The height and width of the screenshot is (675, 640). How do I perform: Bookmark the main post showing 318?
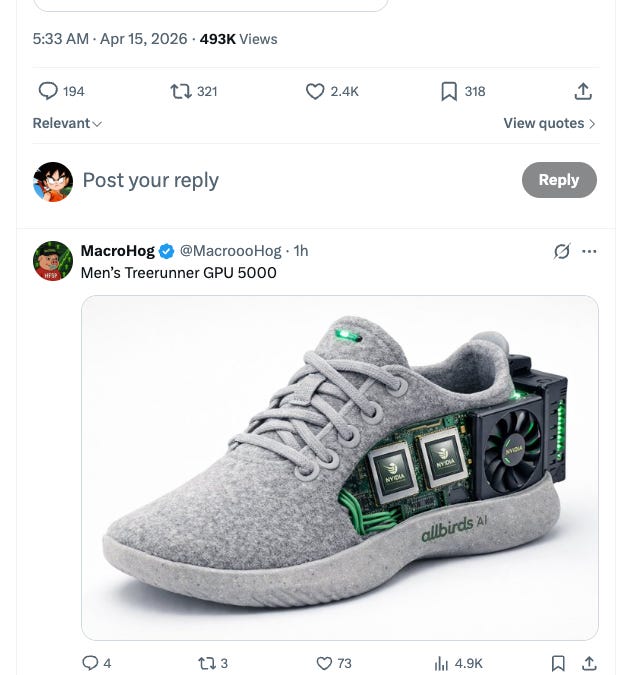point(449,91)
